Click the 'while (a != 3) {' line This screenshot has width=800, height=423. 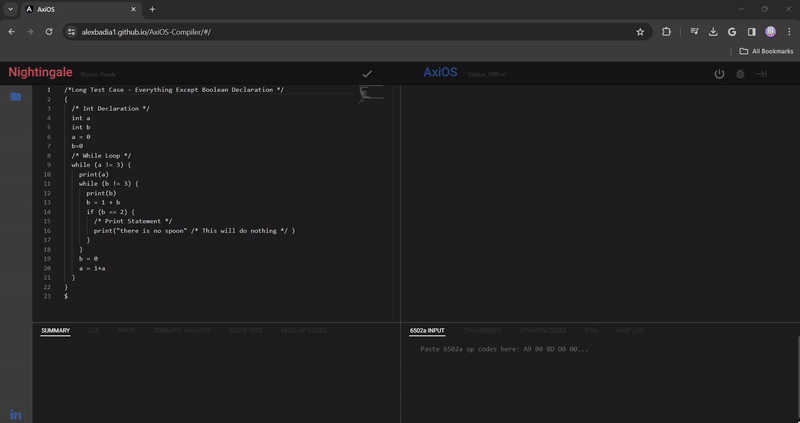click(101, 165)
